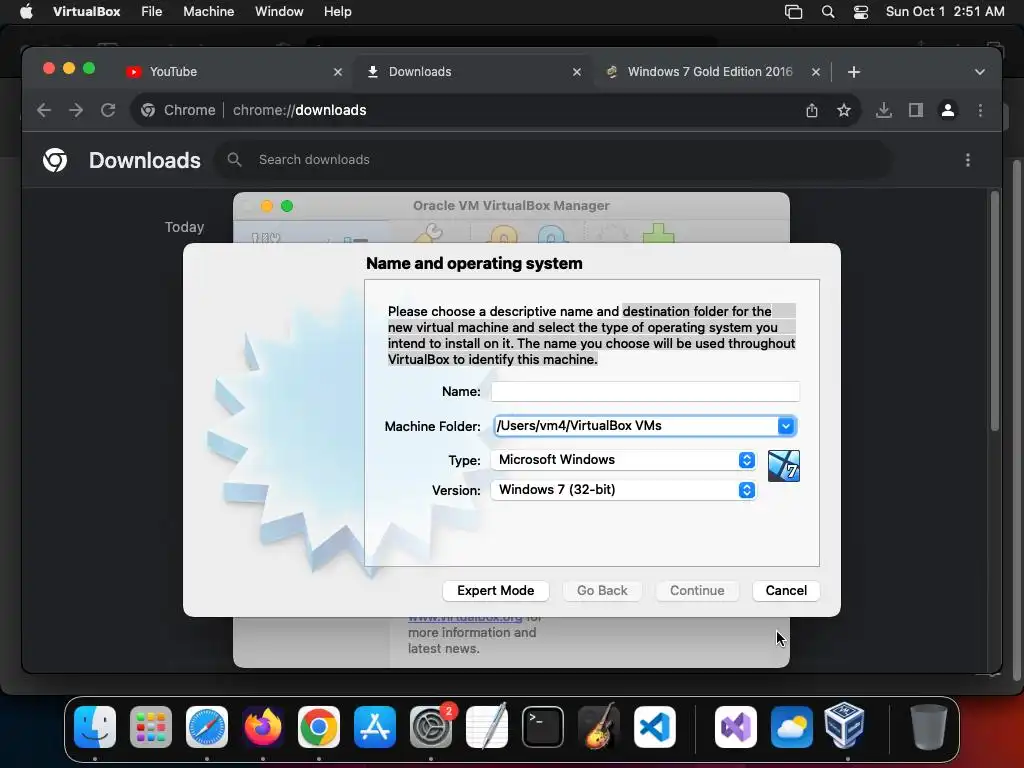This screenshot has height=768, width=1024.
Task: Open Terminal from the Dock
Action: coord(543,727)
